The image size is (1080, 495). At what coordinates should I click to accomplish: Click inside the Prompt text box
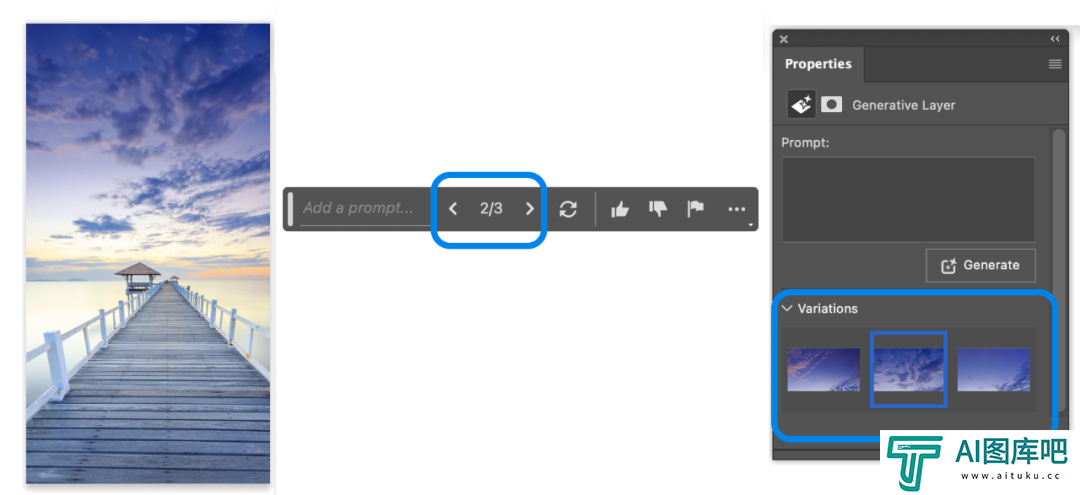pos(908,199)
